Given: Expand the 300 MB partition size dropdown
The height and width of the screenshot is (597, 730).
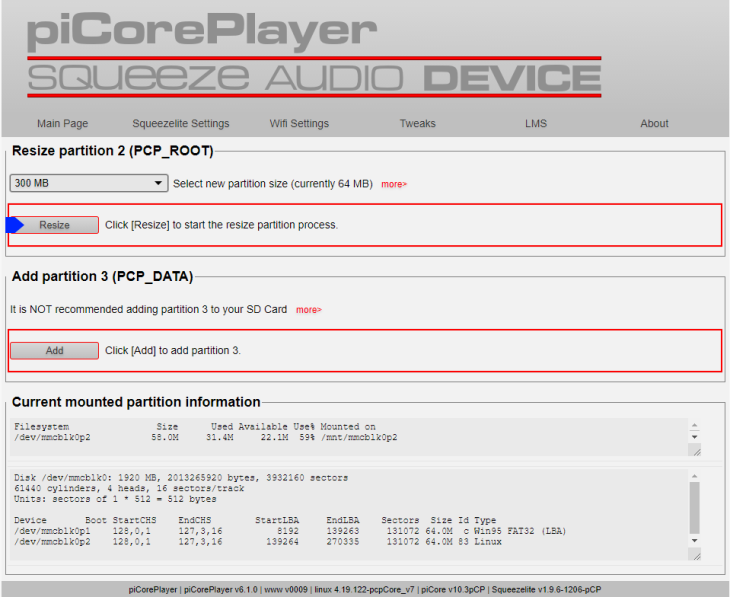Looking at the screenshot, I should [x=89, y=183].
